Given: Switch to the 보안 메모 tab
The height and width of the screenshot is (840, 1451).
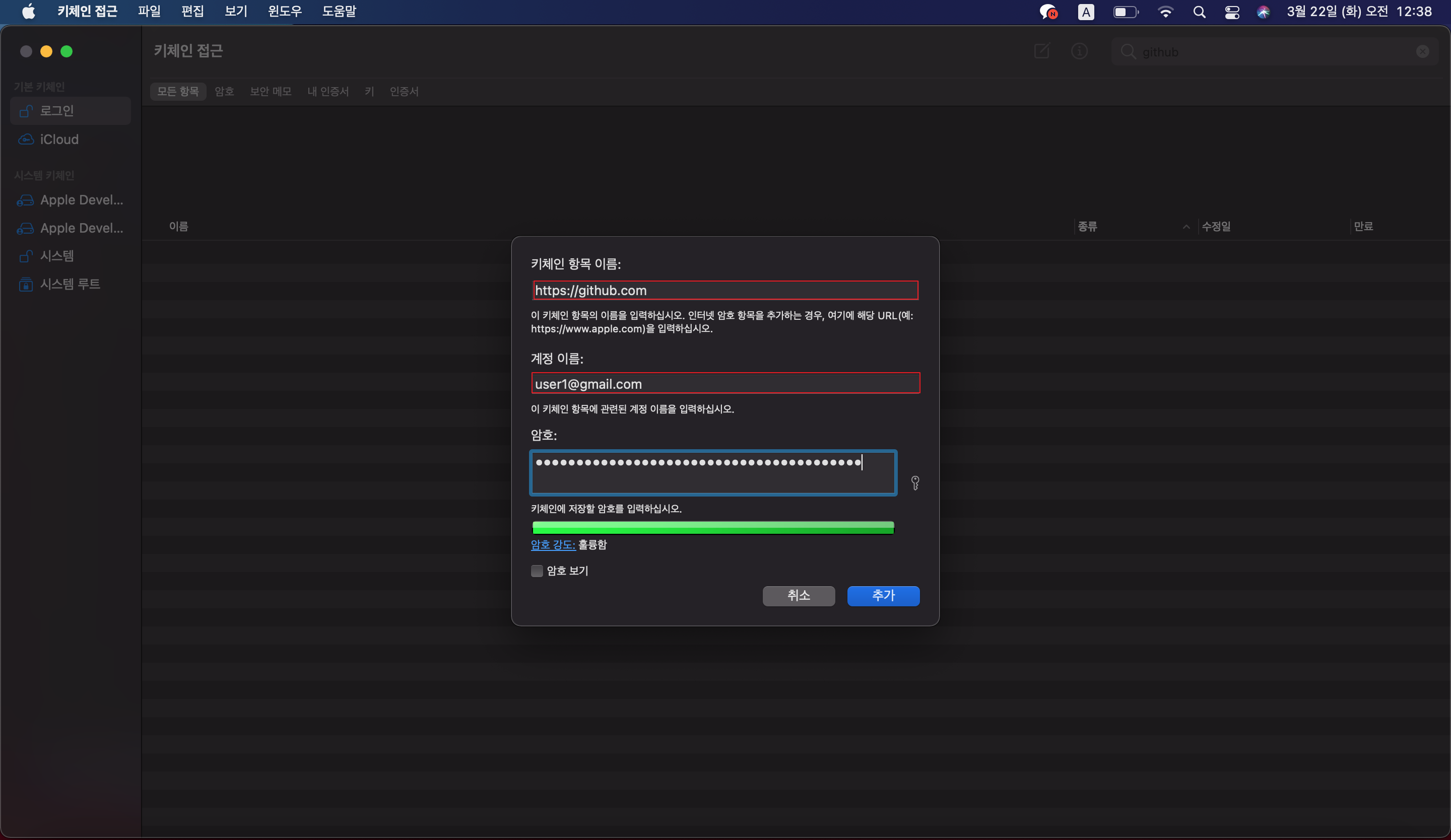Looking at the screenshot, I should [x=270, y=92].
